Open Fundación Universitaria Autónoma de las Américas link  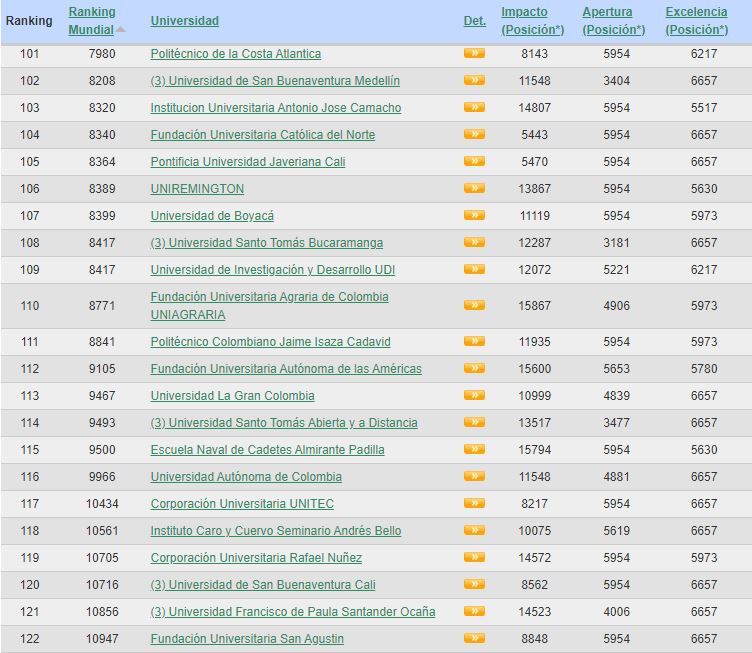286,369
